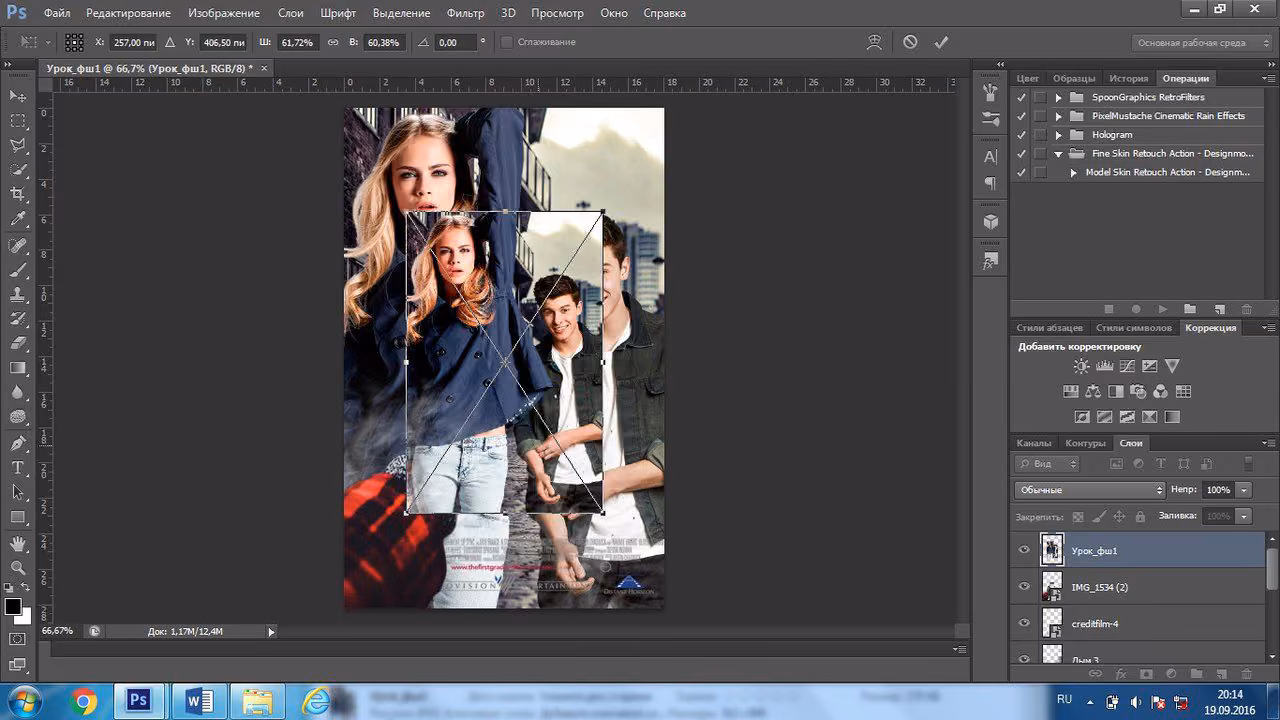Select the Eyedropper tool

click(18, 220)
